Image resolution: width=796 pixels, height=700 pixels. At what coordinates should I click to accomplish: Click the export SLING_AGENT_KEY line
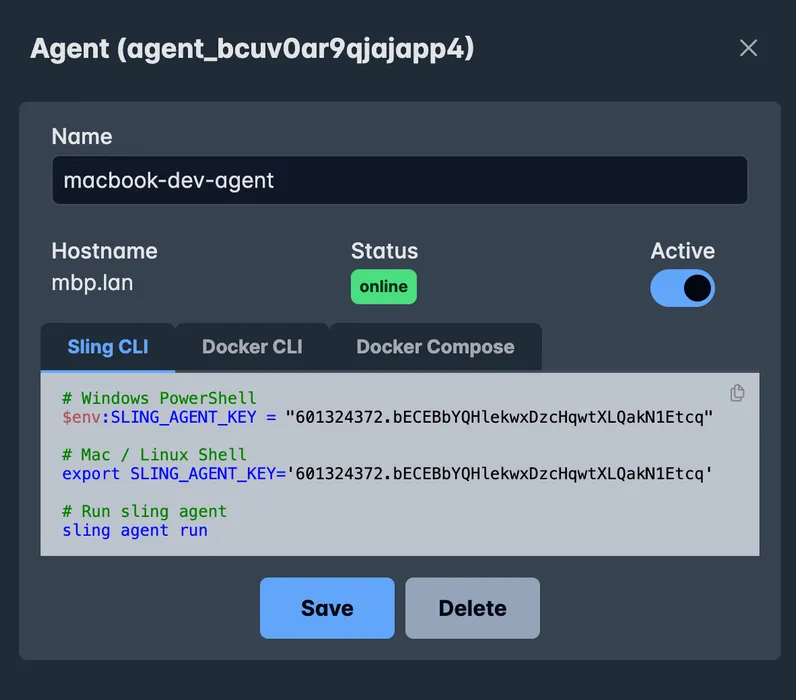tap(387, 474)
